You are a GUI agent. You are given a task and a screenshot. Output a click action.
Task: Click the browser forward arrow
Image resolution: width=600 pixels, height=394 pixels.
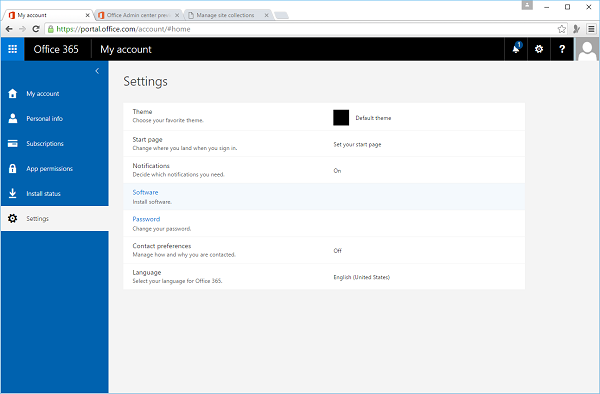pos(22,29)
